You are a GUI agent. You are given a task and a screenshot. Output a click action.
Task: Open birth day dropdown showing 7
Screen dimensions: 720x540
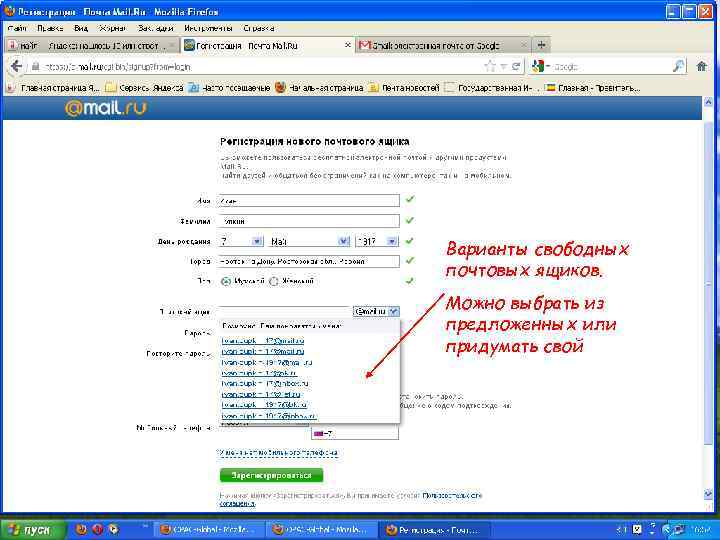(241, 241)
